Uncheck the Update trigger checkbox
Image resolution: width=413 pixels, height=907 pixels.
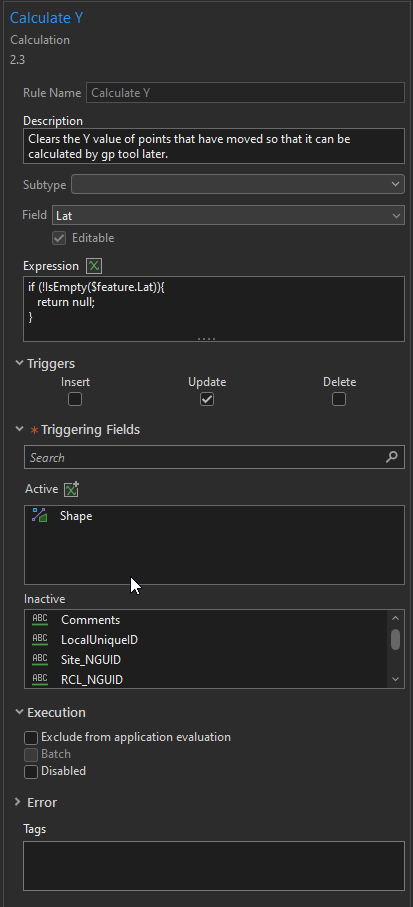pos(207,399)
